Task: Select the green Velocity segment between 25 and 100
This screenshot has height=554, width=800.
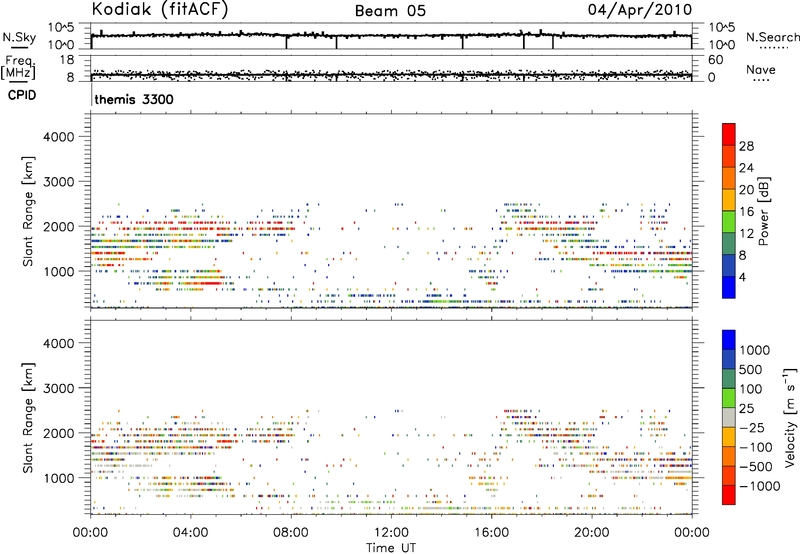Action: (x=729, y=398)
